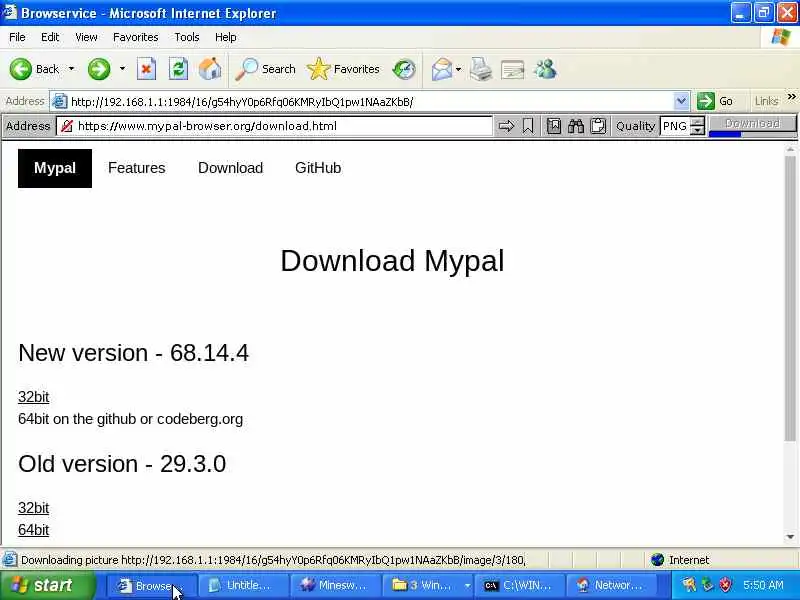Open the 3 Windows Explorer taskbar group
800x600 pixels.
pyautogui.click(x=427, y=586)
